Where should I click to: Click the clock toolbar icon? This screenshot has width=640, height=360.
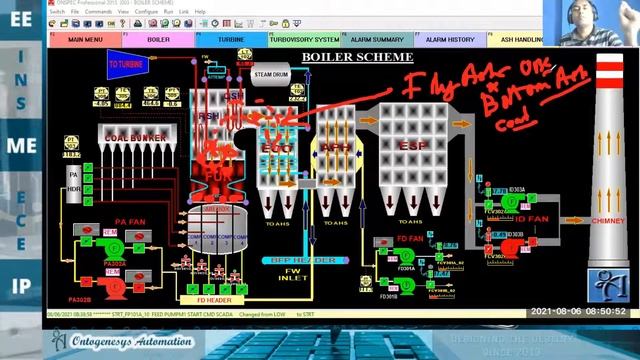(x=215, y=24)
